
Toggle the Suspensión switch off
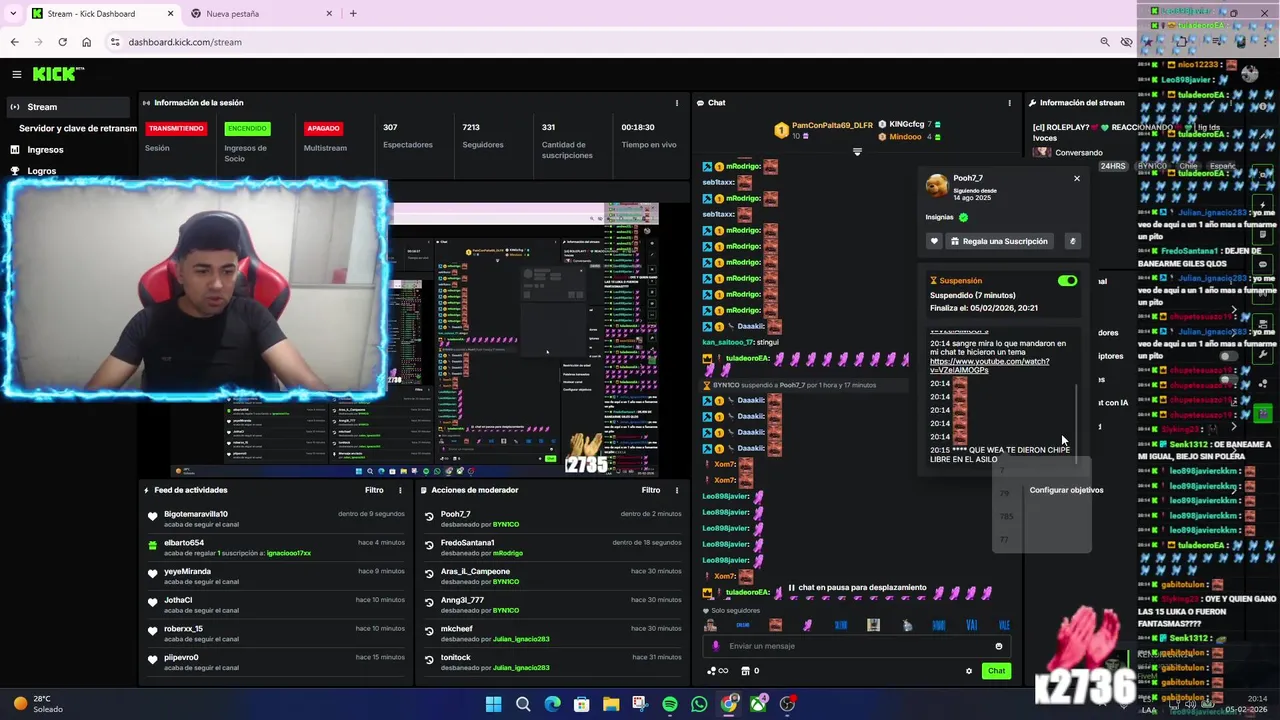click(1067, 281)
